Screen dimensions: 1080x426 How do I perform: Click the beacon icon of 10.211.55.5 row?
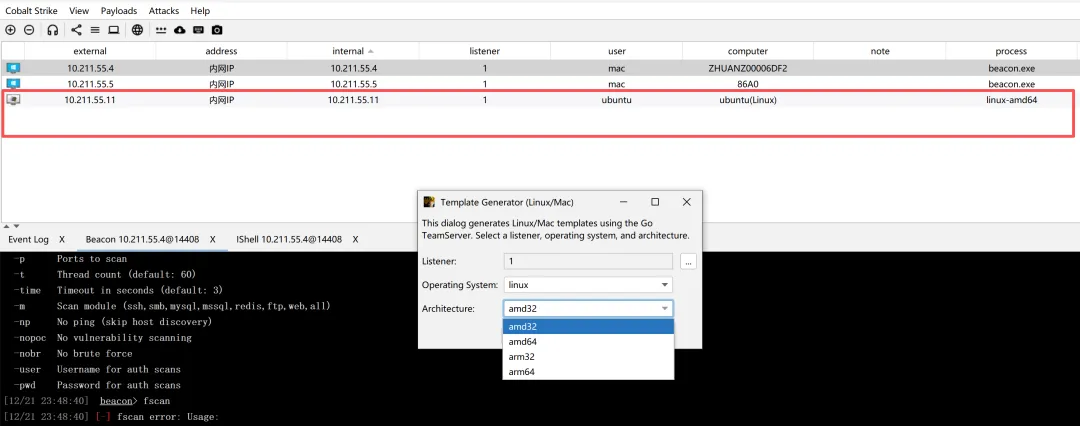[x=13, y=84]
